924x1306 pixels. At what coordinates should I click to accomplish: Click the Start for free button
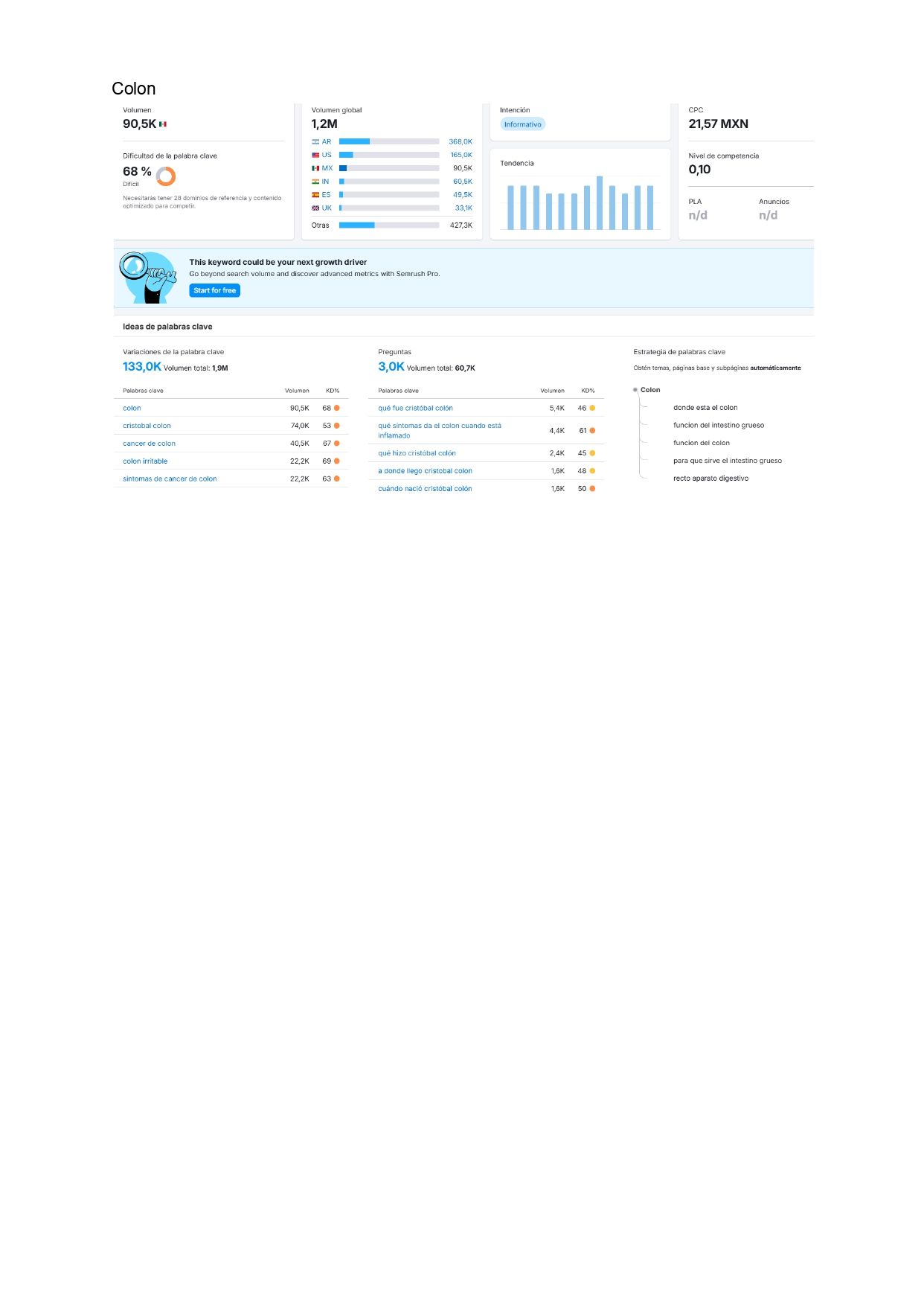click(x=214, y=290)
